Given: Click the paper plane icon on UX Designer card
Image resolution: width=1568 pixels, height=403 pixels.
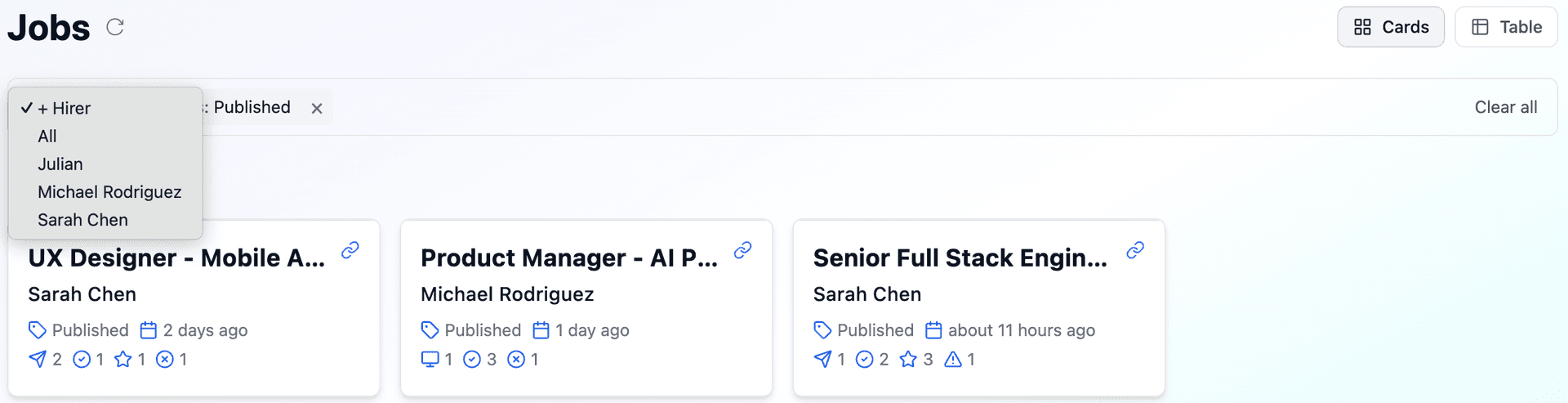Looking at the screenshot, I should pos(38,359).
